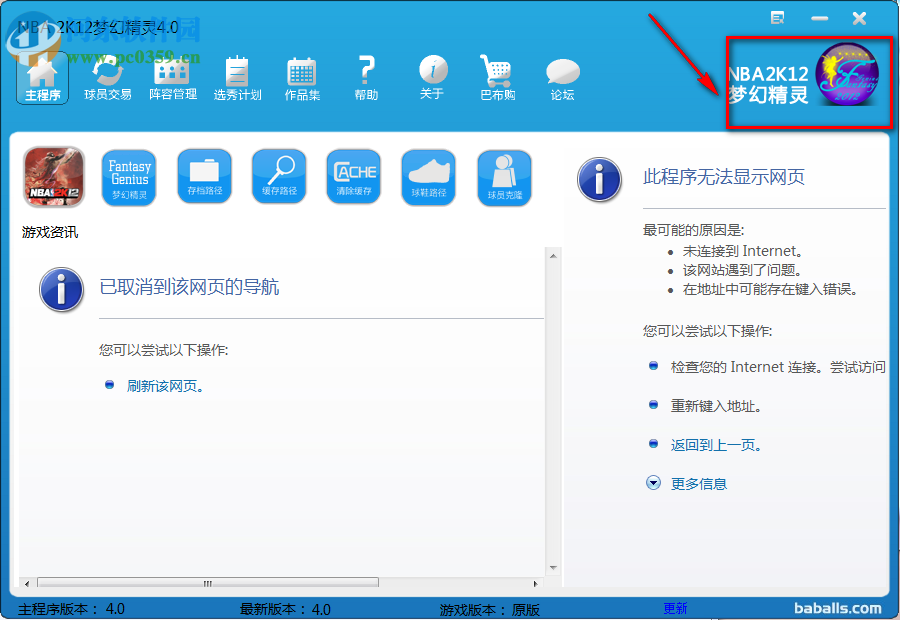Minimize the 梦幻精灵 window

coord(820,19)
